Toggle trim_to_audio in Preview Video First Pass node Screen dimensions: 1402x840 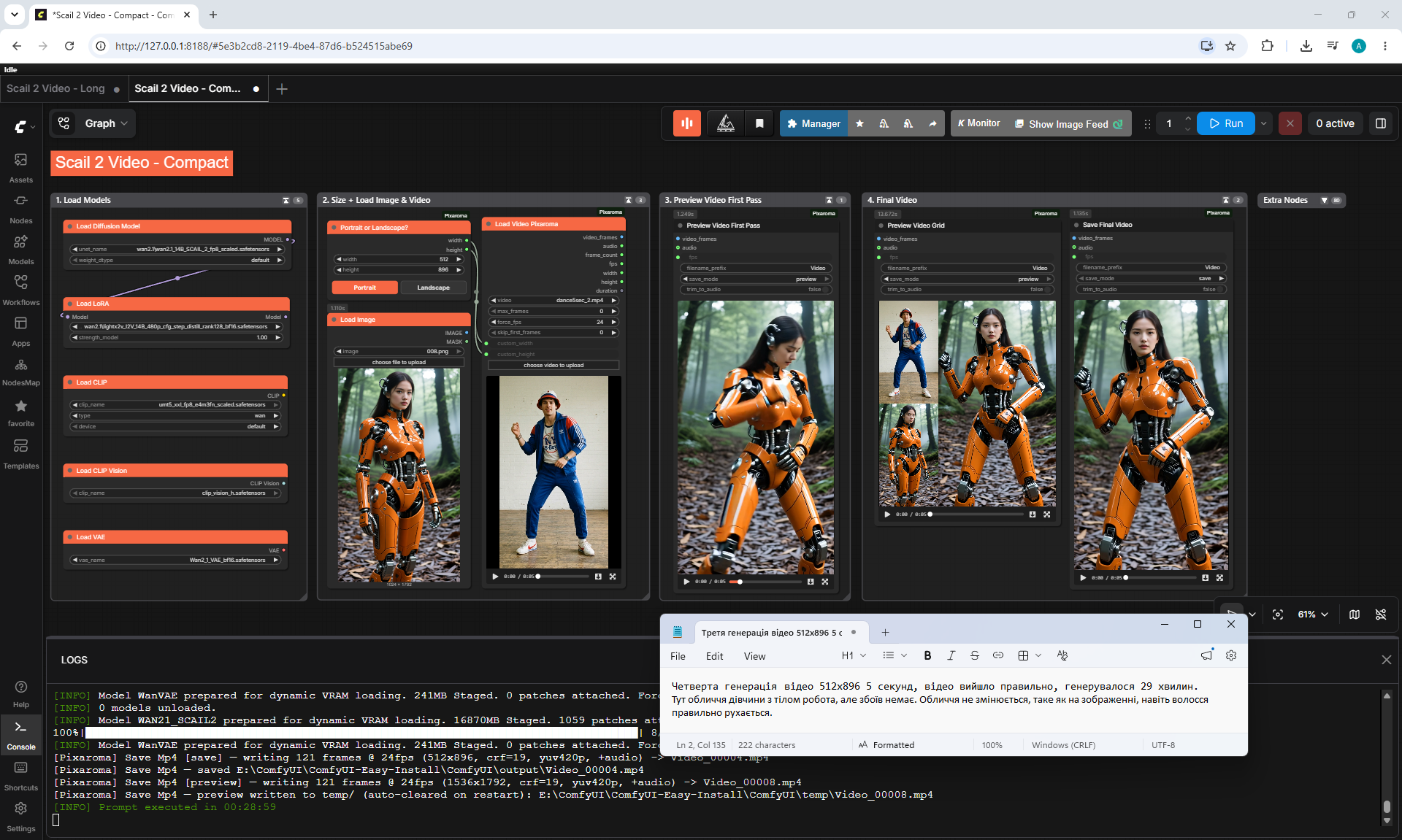(x=756, y=290)
